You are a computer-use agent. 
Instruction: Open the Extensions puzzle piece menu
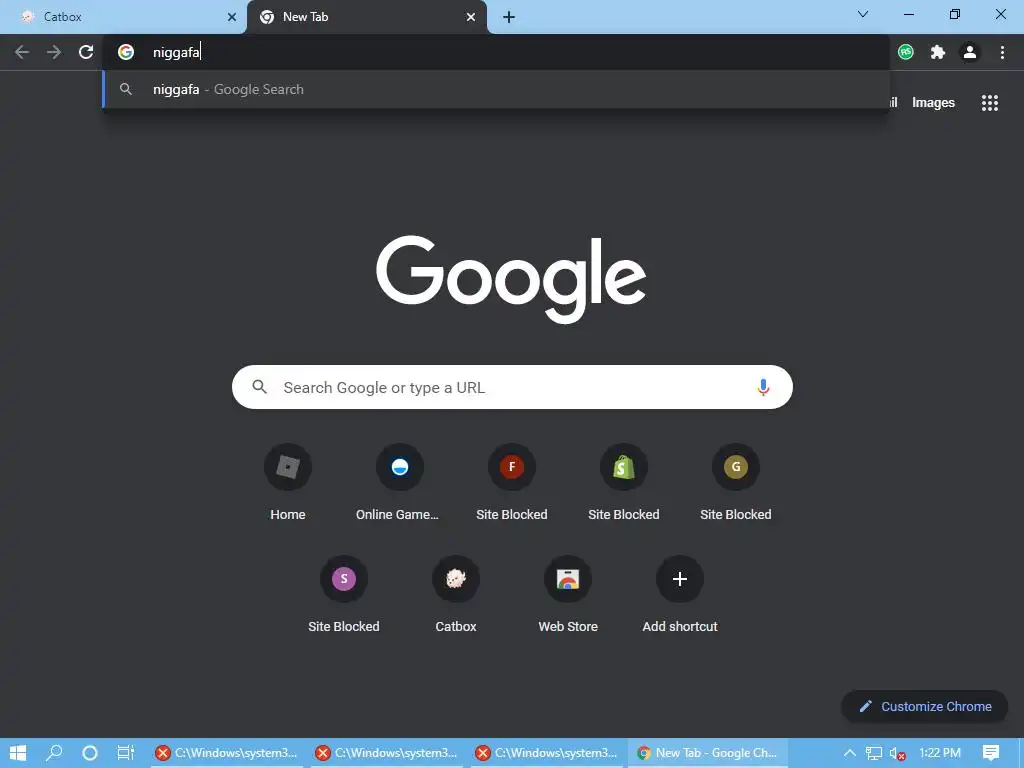point(938,52)
